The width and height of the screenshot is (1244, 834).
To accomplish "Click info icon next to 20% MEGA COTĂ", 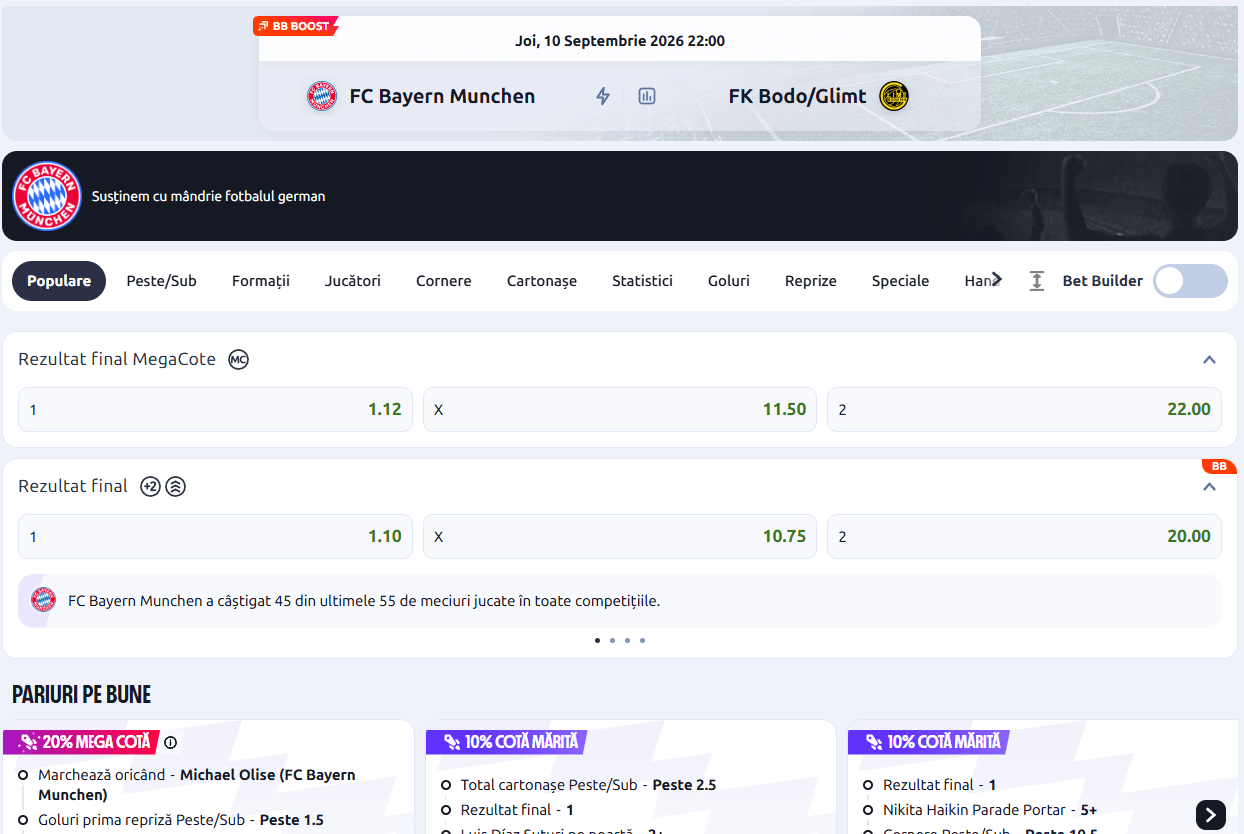I will pos(170,742).
